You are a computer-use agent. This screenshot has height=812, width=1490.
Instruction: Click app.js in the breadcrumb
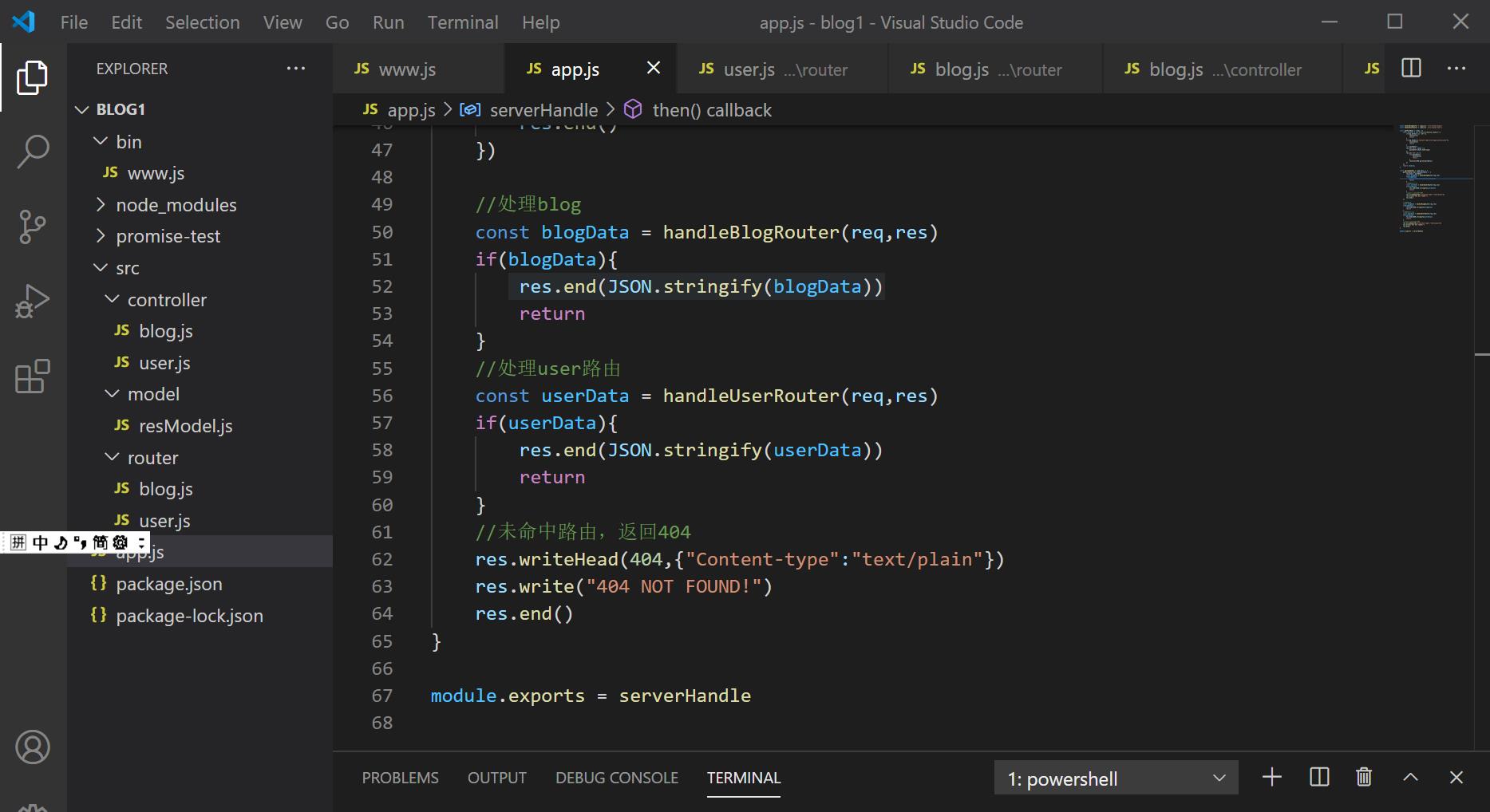411,110
